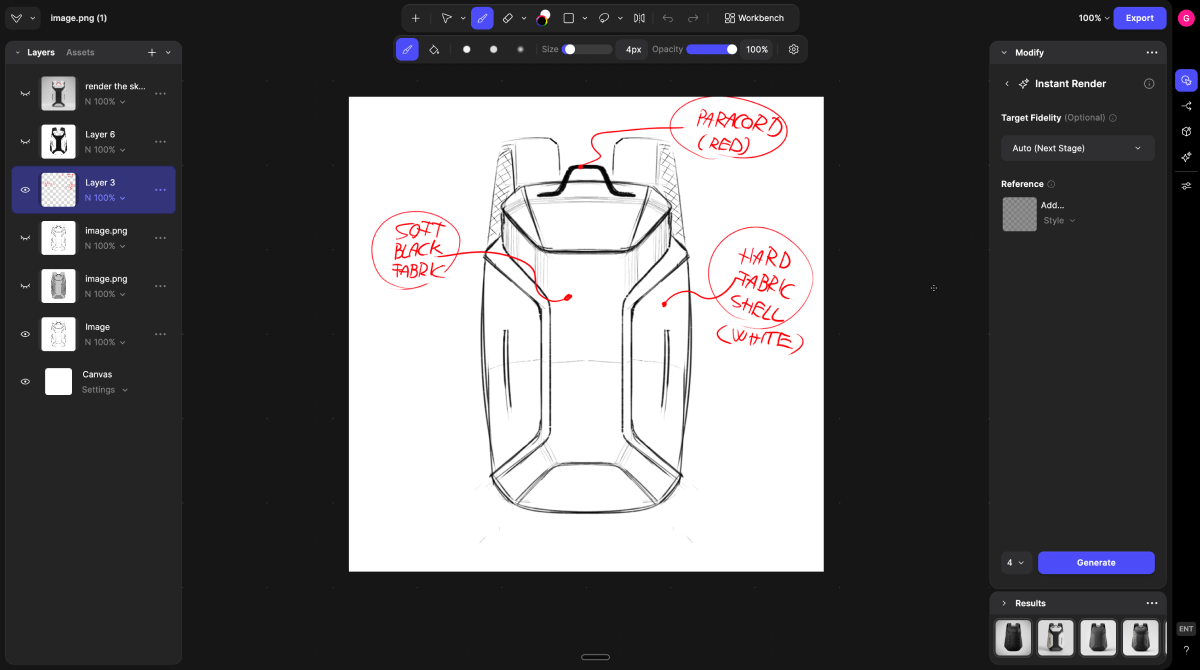The height and width of the screenshot is (670, 1200).
Task: Open more options for Layer 6
Action: pos(160,142)
